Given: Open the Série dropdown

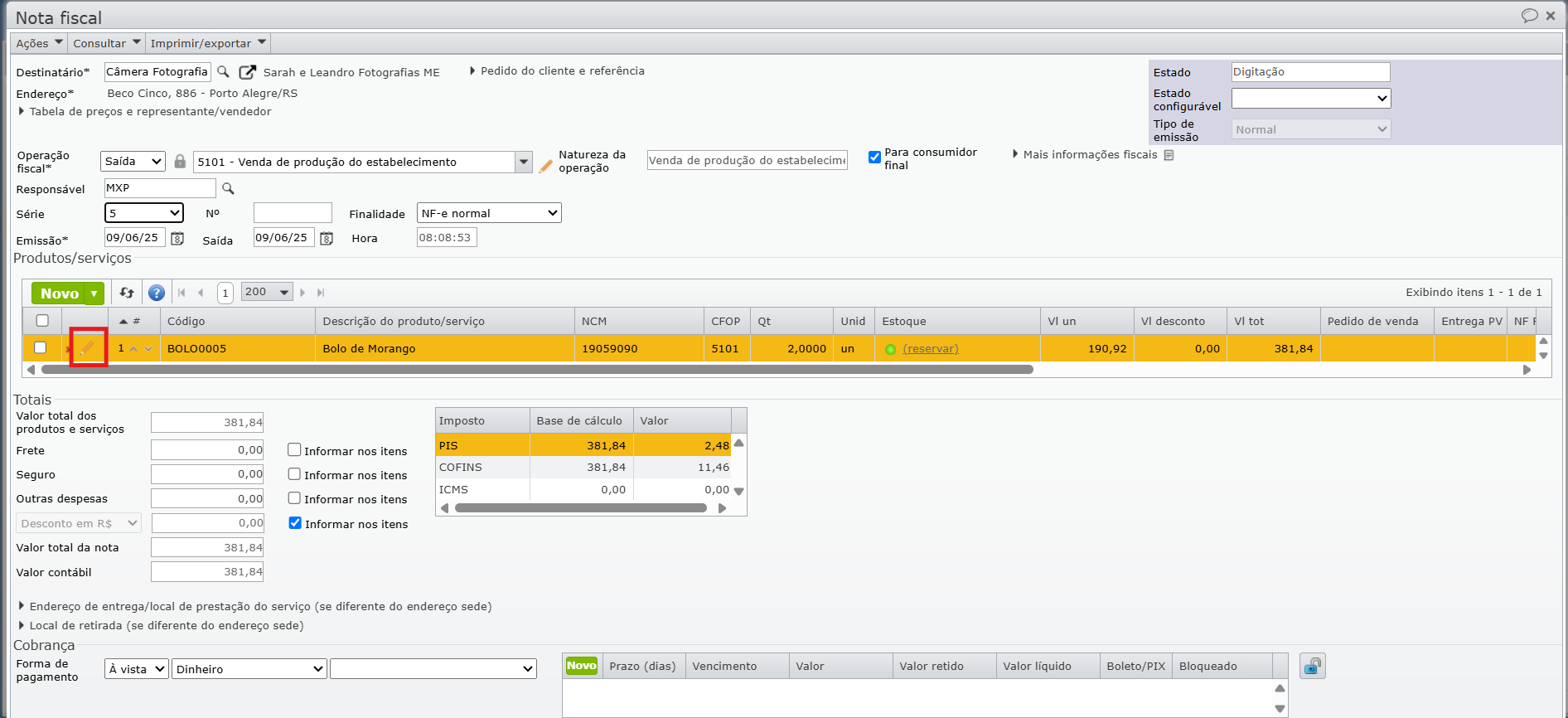Looking at the screenshot, I should point(144,213).
